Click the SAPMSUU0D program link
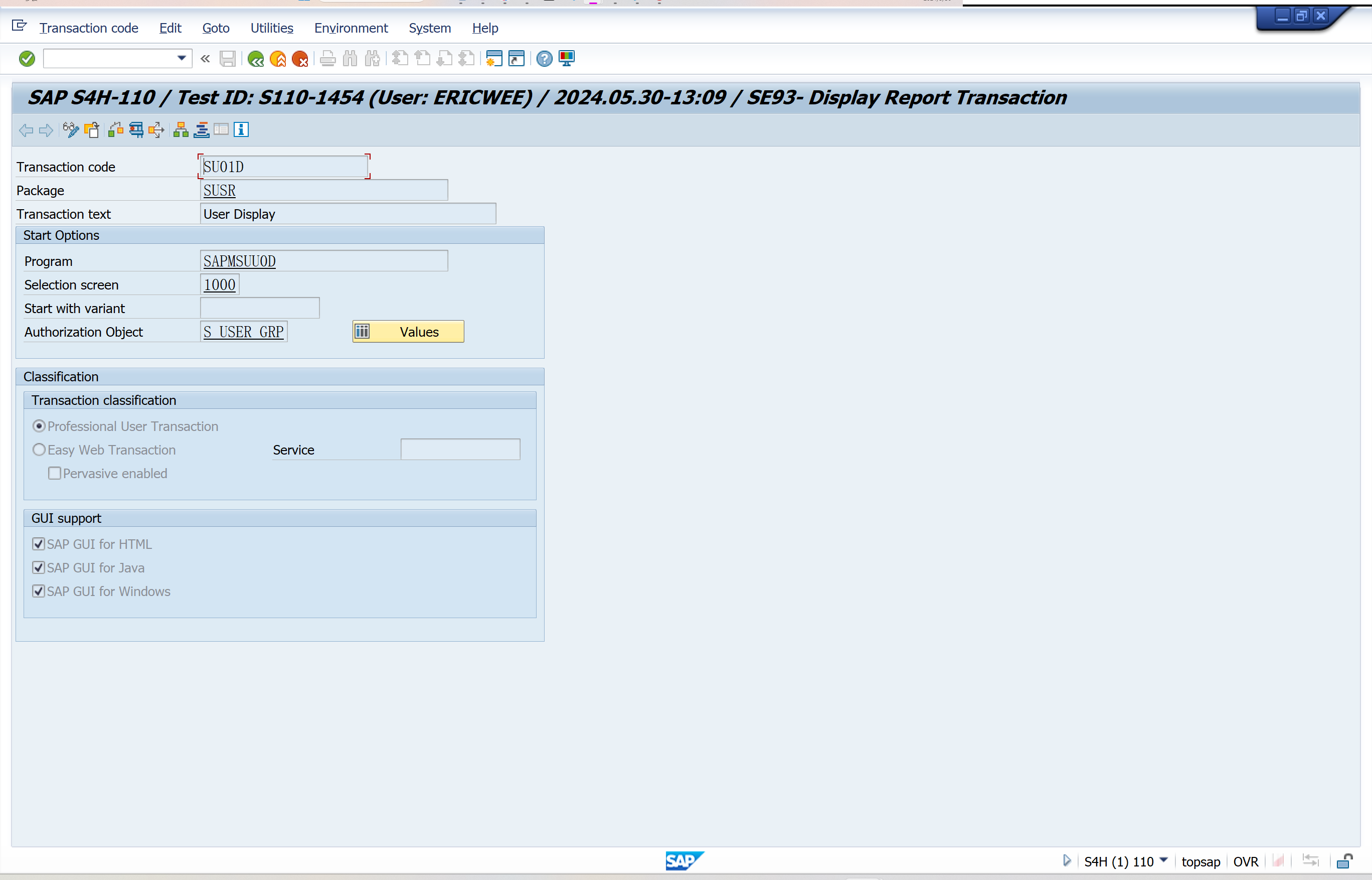Image resolution: width=1372 pixels, height=880 pixels. point(240,261)
